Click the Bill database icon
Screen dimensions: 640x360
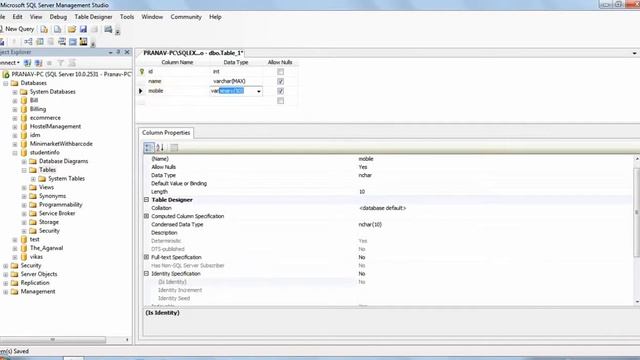(24, 100)
